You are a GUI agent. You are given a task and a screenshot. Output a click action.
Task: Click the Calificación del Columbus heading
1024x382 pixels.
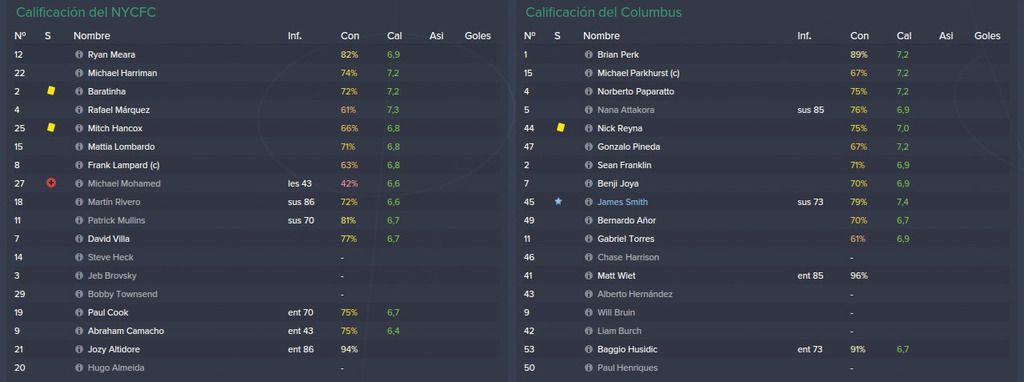(603, 12)
